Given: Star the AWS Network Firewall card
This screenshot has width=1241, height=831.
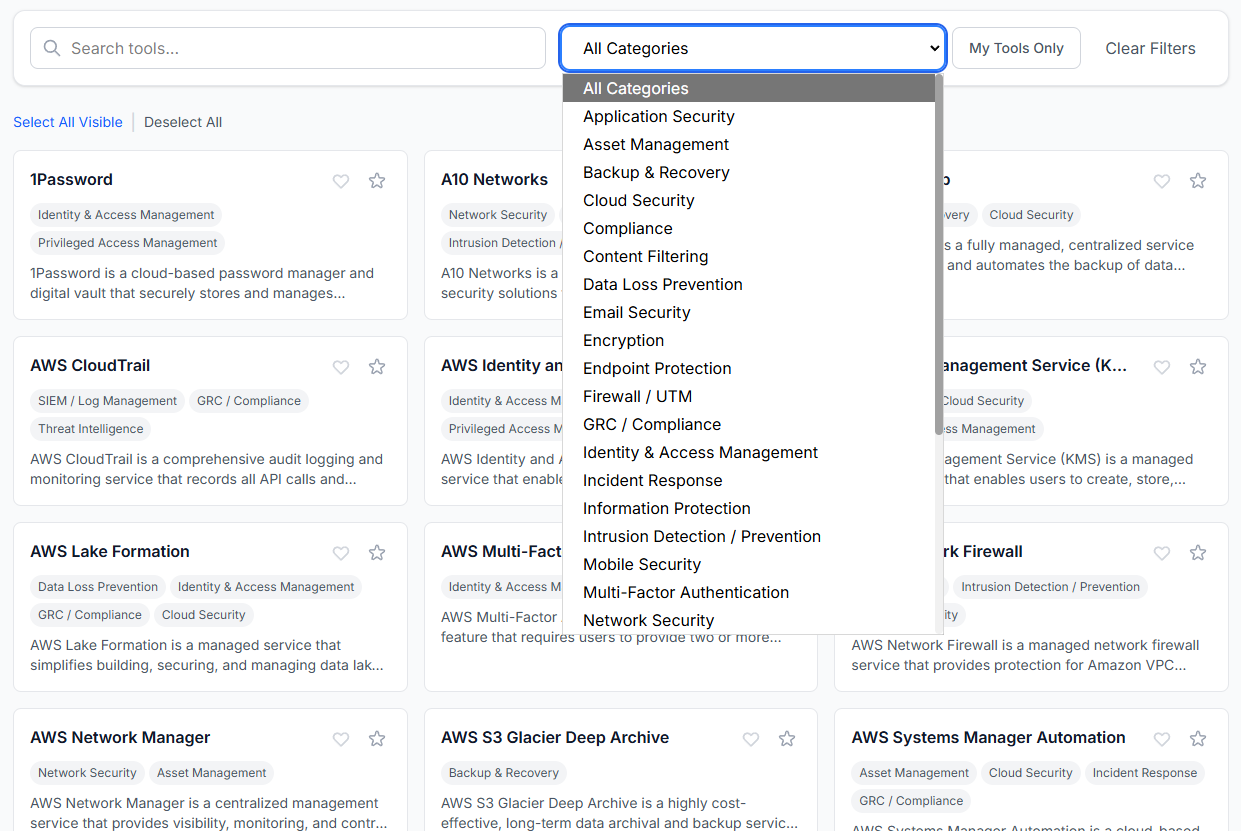Looking at the screenshot, I should (1198, 553).
